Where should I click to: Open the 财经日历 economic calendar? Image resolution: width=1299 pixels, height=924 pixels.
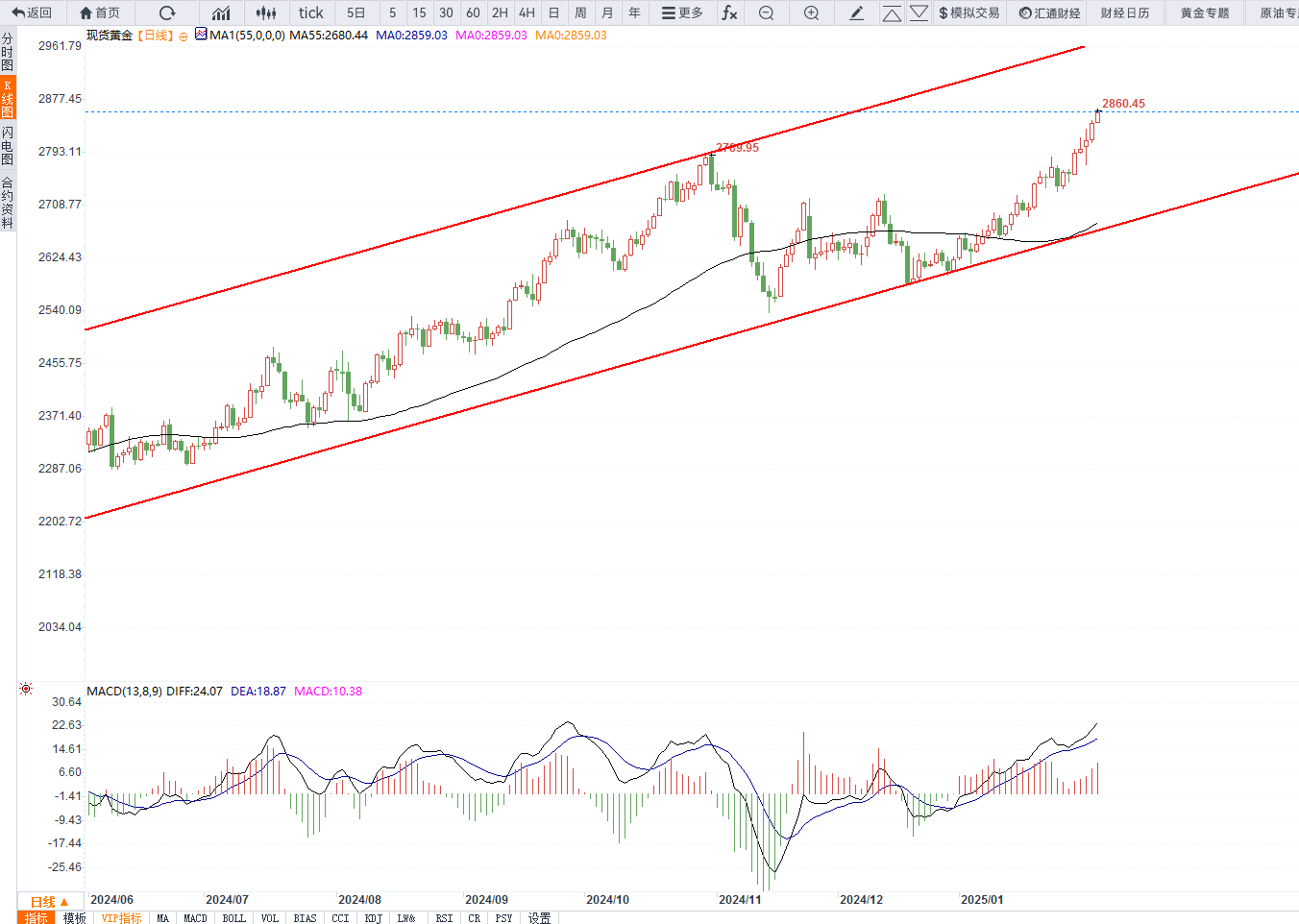(x=1125, y=12)
